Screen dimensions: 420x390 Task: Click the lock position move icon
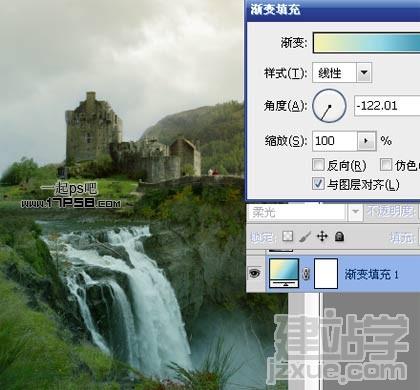coord(322,237)
